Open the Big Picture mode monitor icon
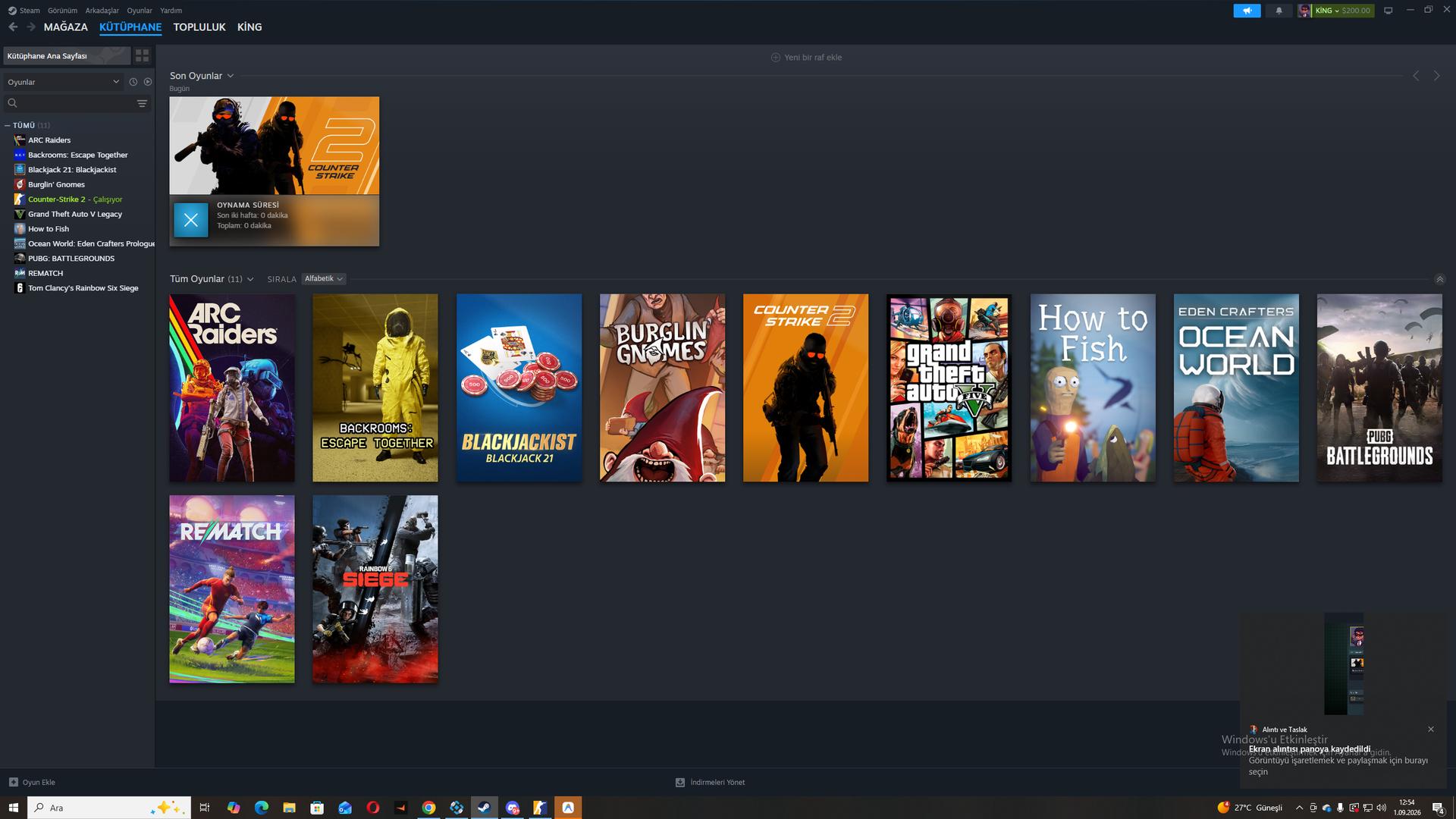Viewport: 1456px width, 819px height. (x=1389, y=11)
